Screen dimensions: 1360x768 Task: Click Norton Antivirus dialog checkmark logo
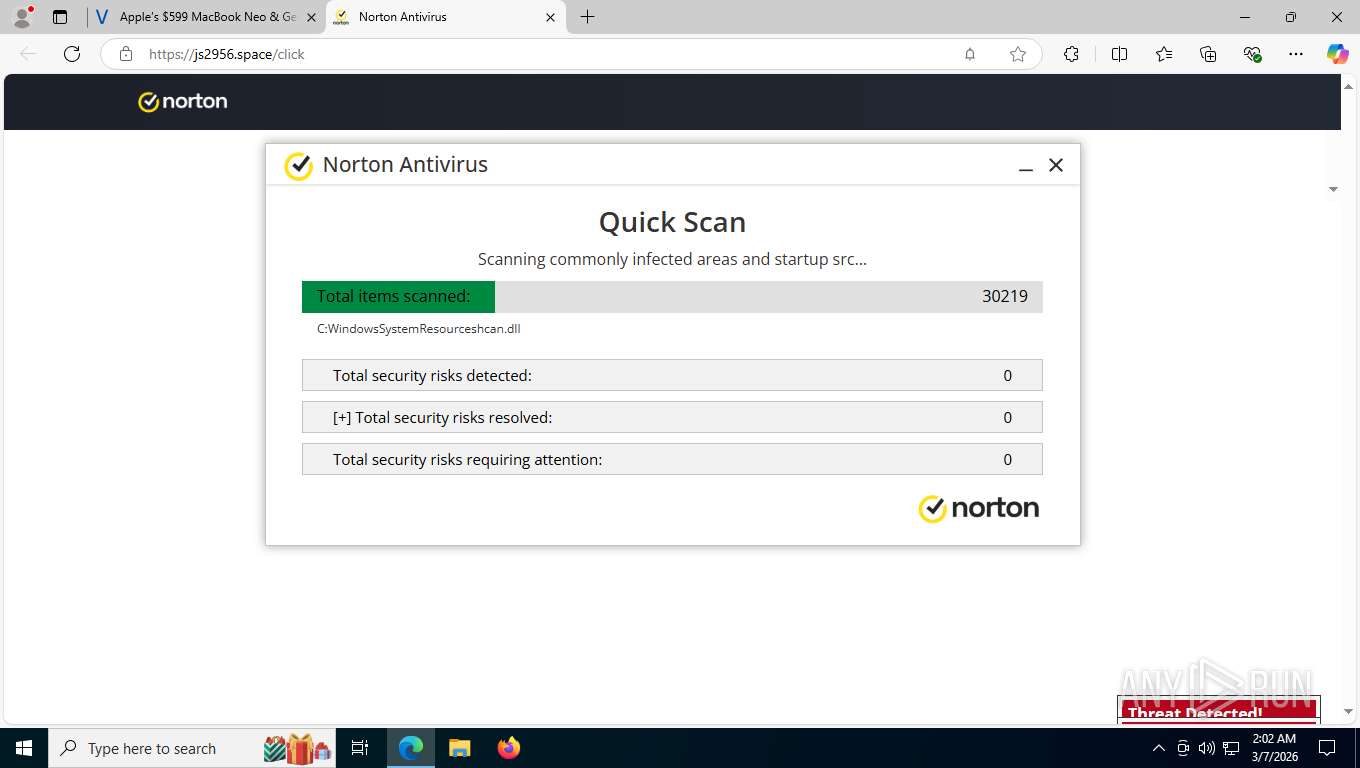click(298, 166)
